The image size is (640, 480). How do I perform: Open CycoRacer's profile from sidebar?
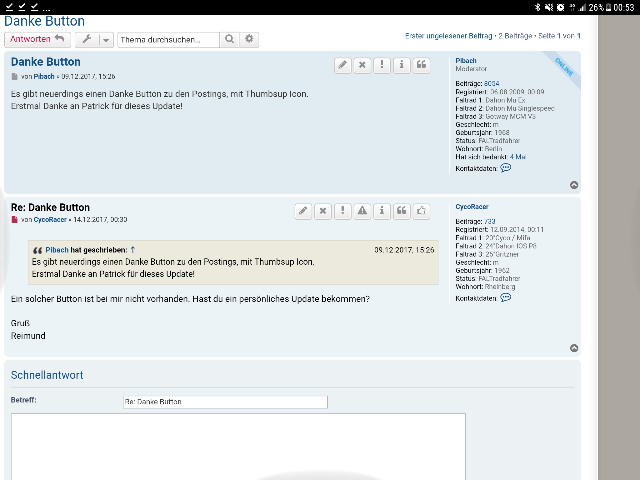[x=472, y=206]
